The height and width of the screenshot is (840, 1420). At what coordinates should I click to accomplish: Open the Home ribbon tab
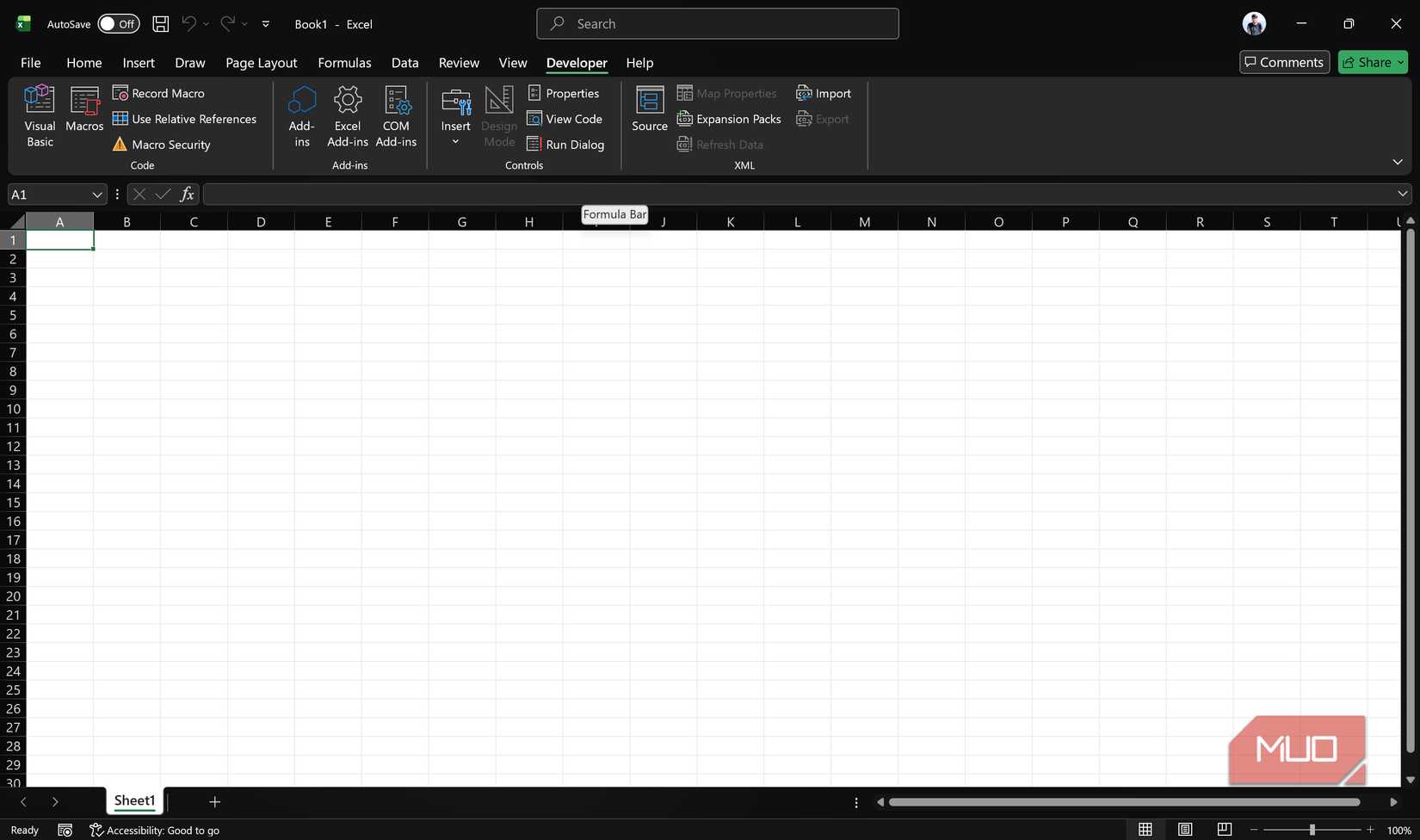[x=83, y=62]
